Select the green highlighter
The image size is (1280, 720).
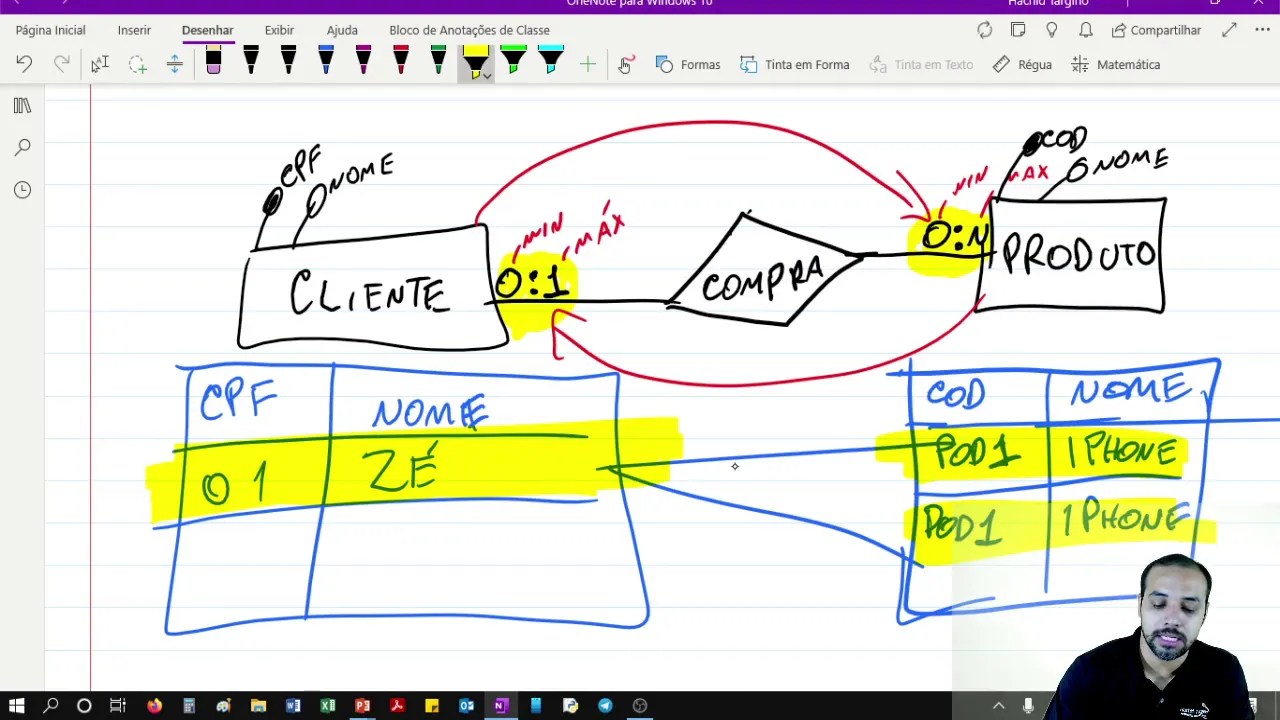point(513,62)
